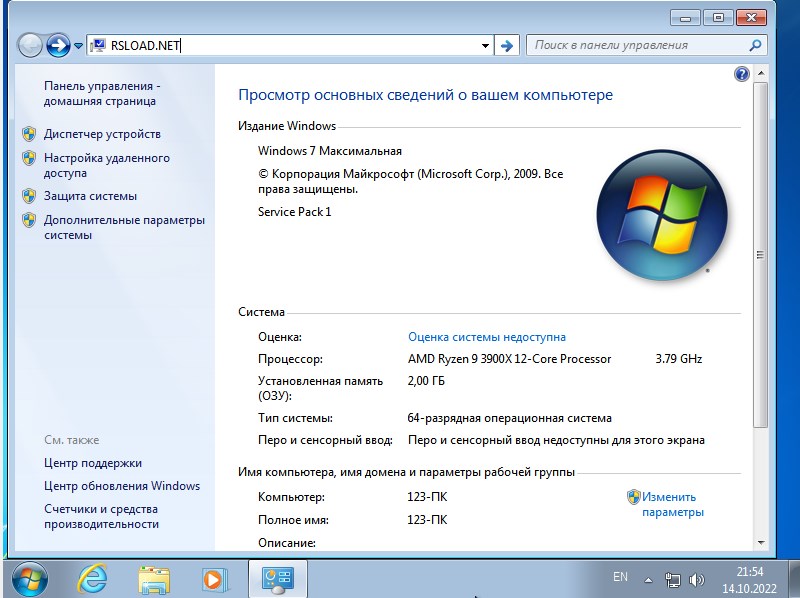This screenshot has width=800, height=598.
Task: Click network icon in system tray
Action: point(672,580)
